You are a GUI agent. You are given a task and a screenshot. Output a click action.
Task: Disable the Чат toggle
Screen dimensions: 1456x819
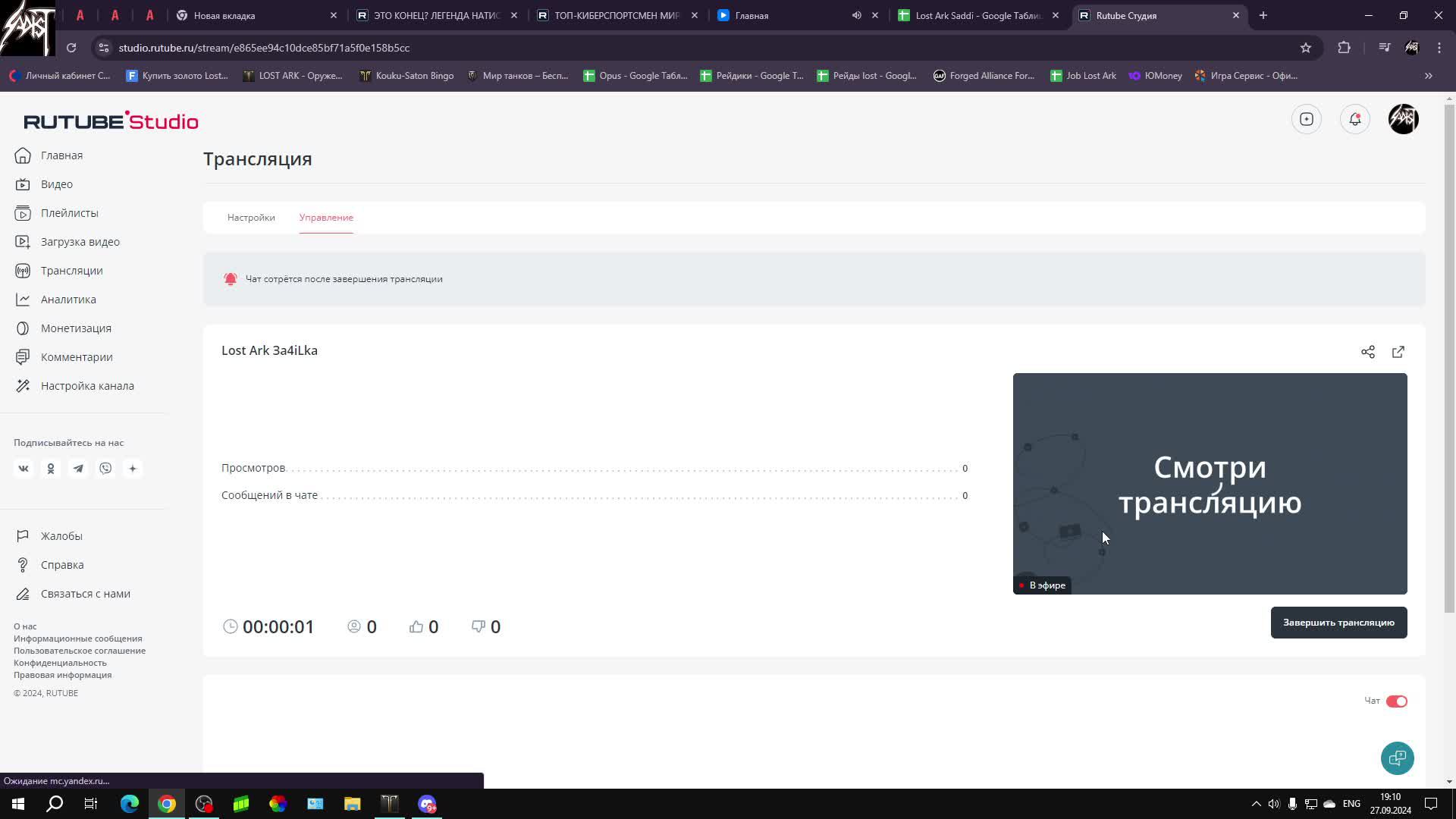pos(1396,701)
